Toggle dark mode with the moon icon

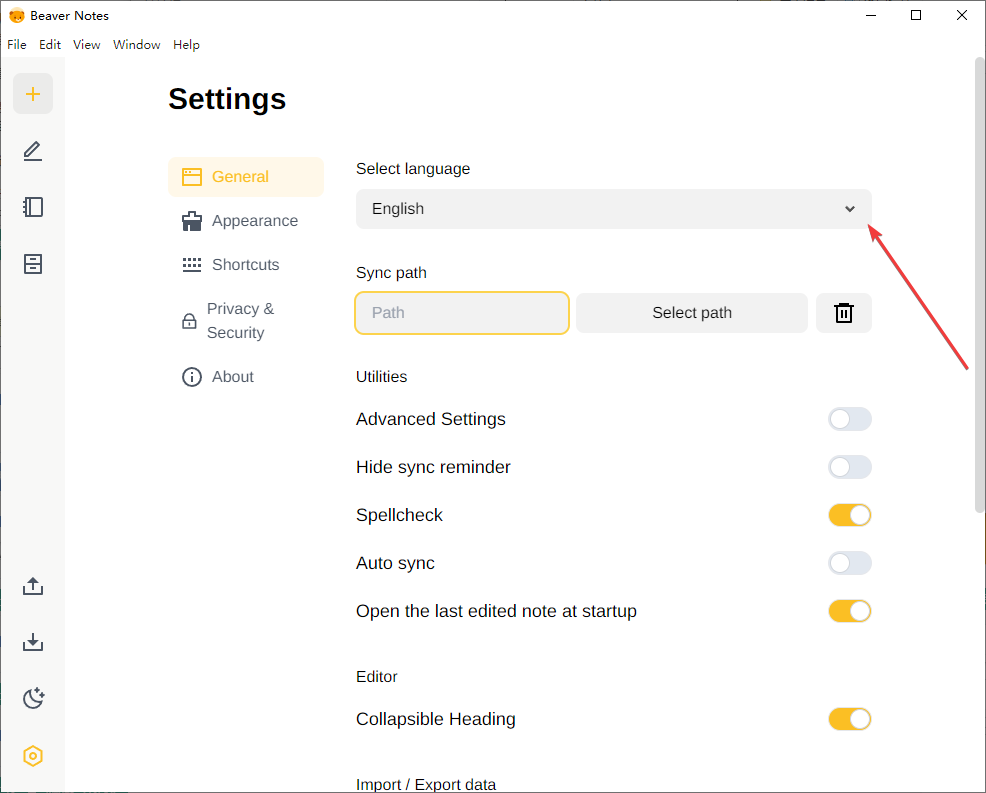33,698
